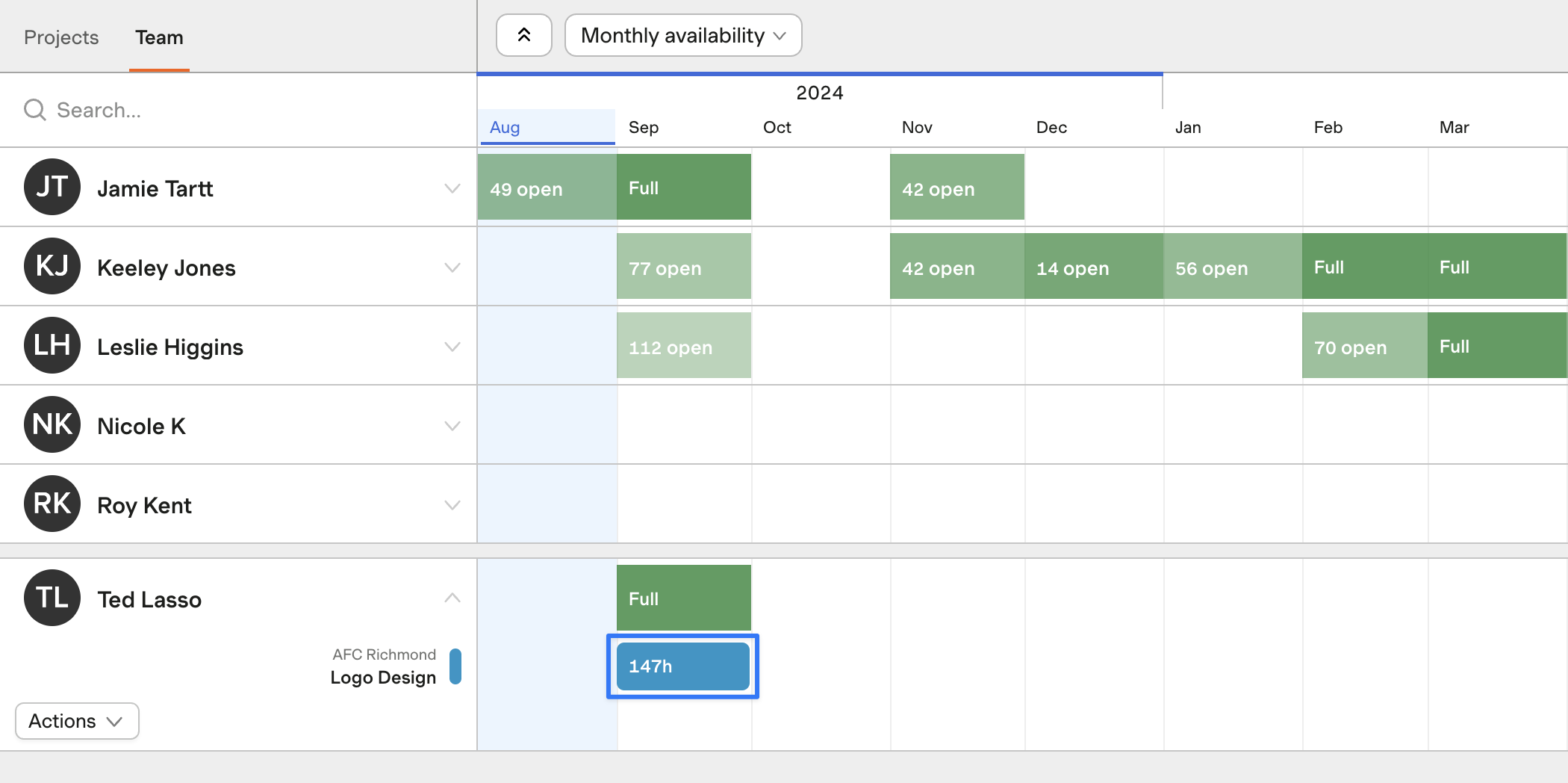Viewport: 1568px width, 783px height.
Task: Select the Team tab
Action: [x=159, y=37]
